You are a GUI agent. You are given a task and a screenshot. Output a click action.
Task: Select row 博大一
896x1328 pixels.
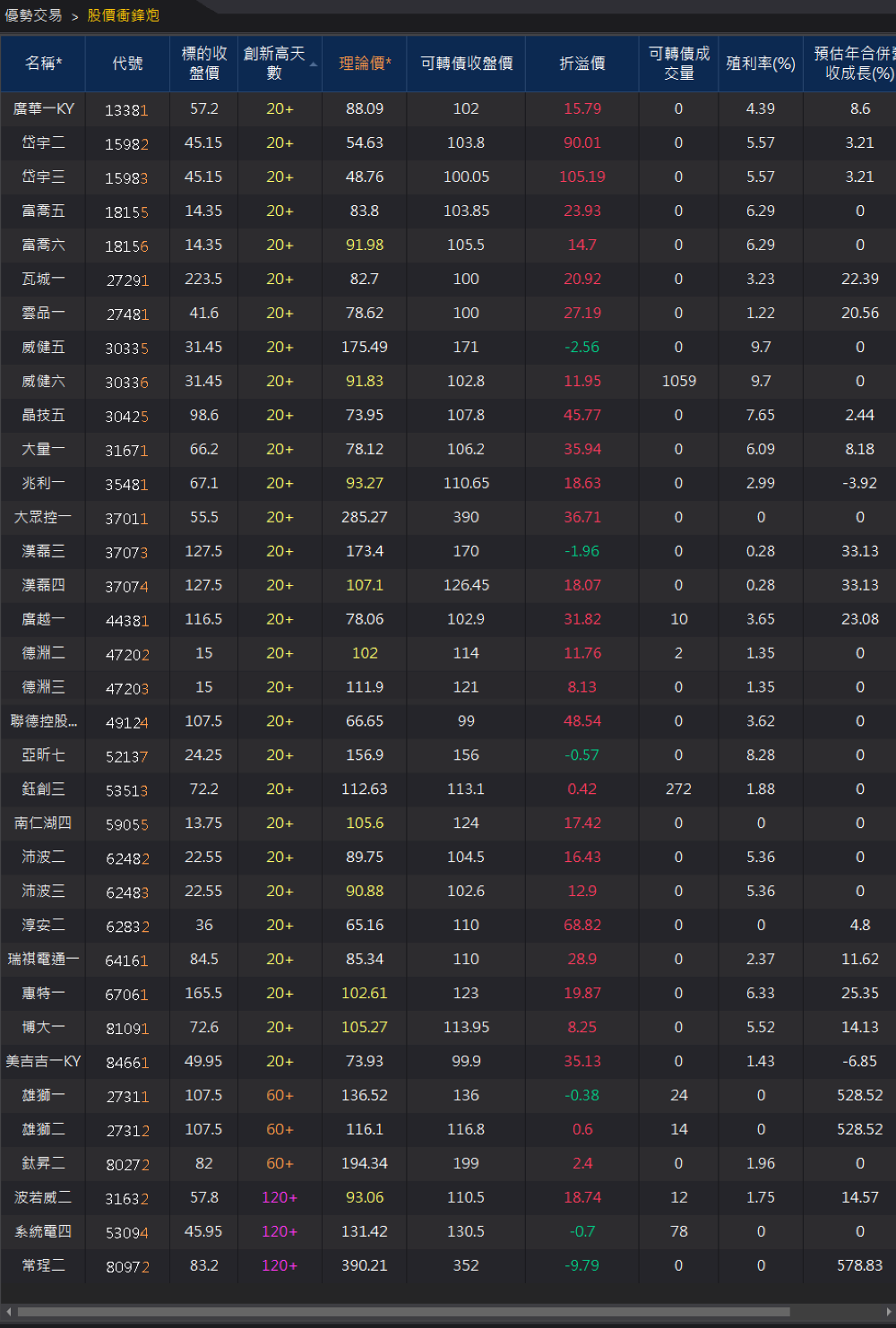click(448, 1027)
